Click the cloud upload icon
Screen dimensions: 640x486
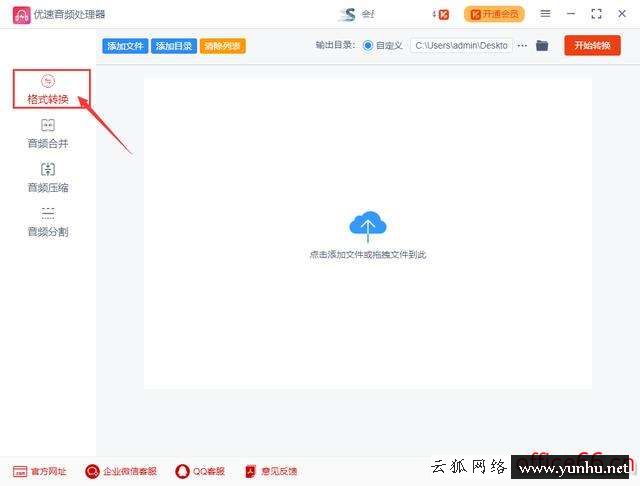point(368,226)
